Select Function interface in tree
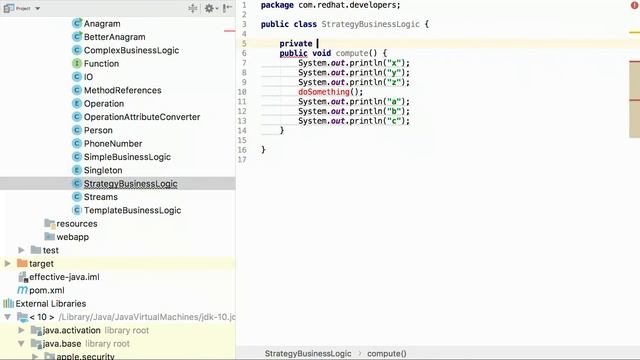The width and height of the screenshot is (640, 360). 101,64
